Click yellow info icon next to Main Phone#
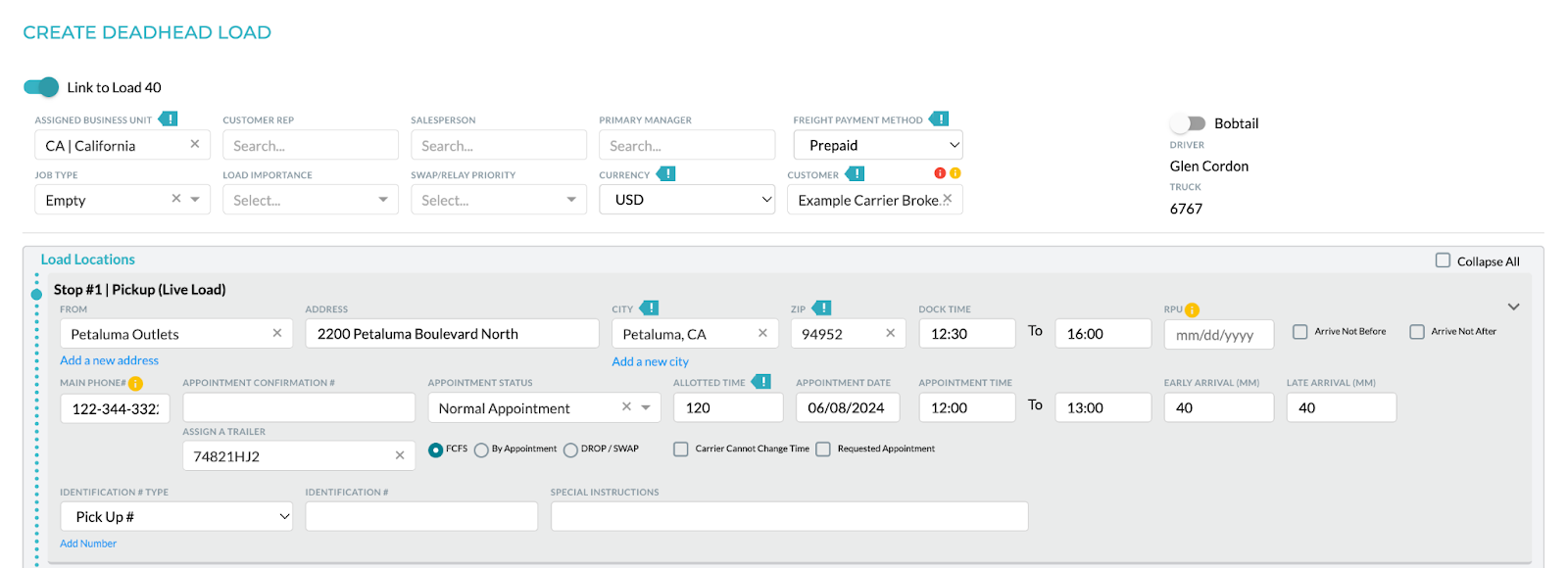1568x568 pixels. pyautogui.click(x=135, y=384)
